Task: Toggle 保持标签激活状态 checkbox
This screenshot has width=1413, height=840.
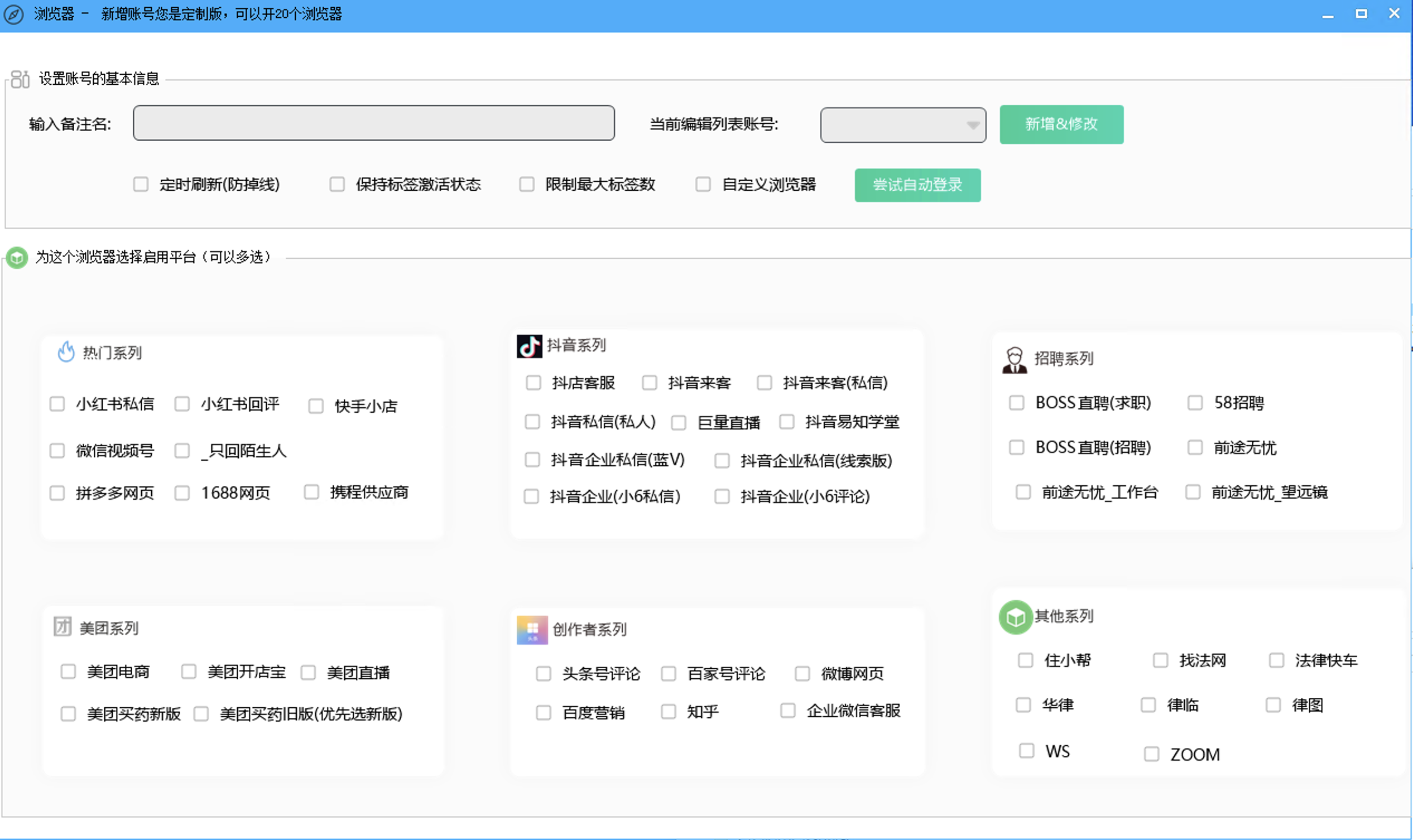Action: coord(338,185)
